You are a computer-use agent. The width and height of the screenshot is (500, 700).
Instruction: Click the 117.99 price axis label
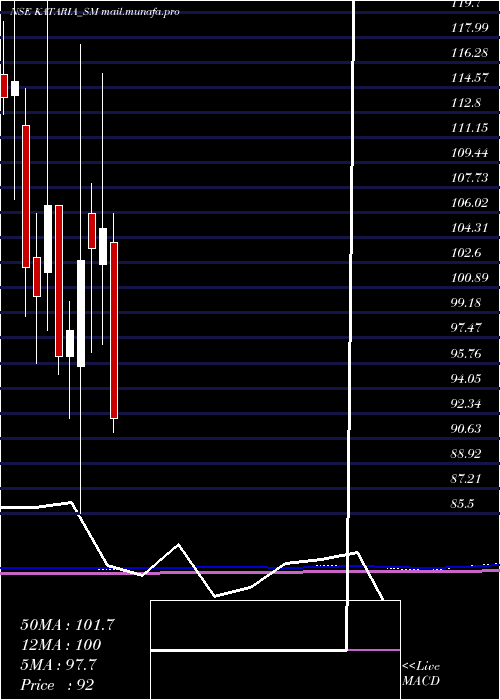[x=470, y=28]
